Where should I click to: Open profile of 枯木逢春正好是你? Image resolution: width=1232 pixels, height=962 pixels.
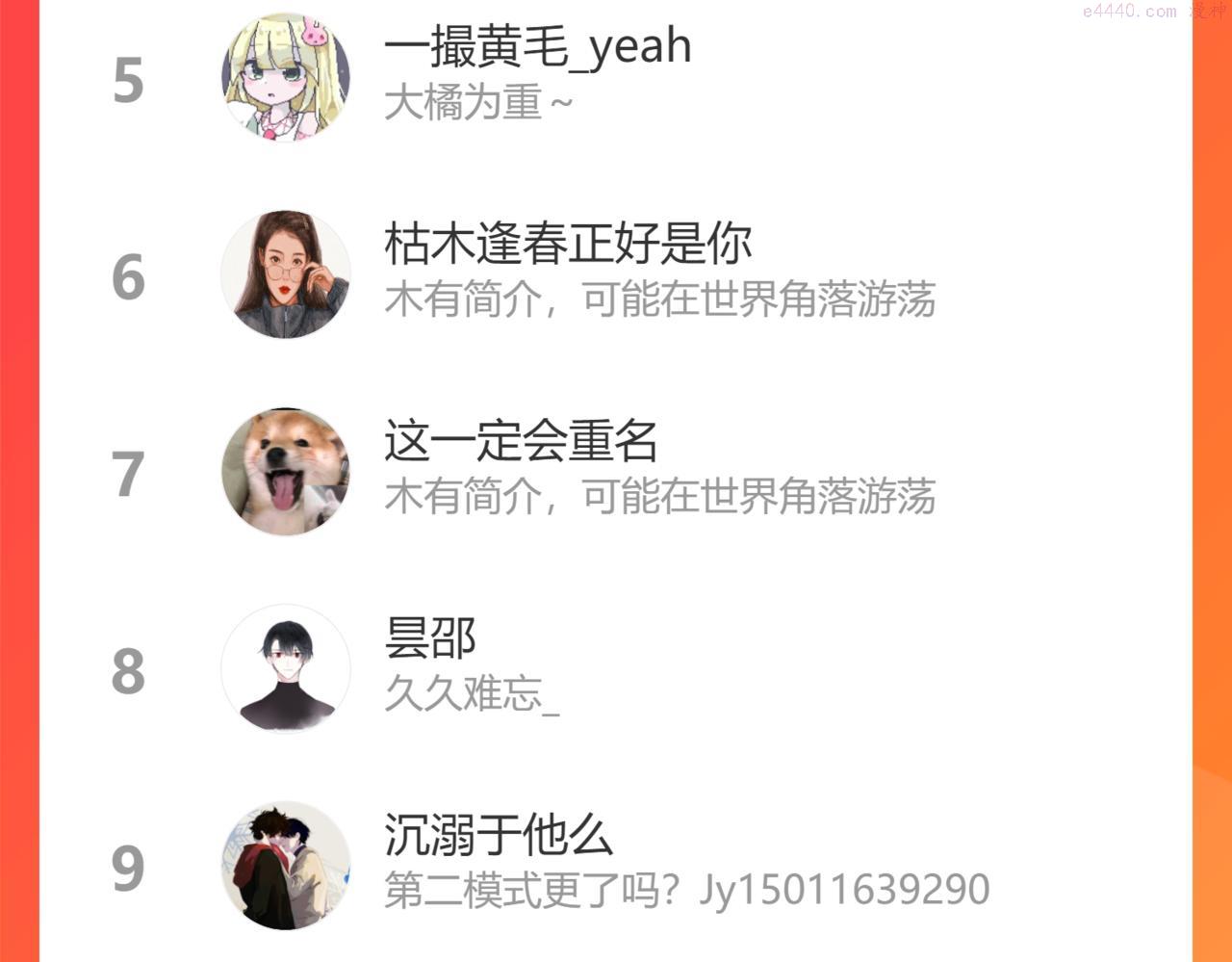[568, 244]
